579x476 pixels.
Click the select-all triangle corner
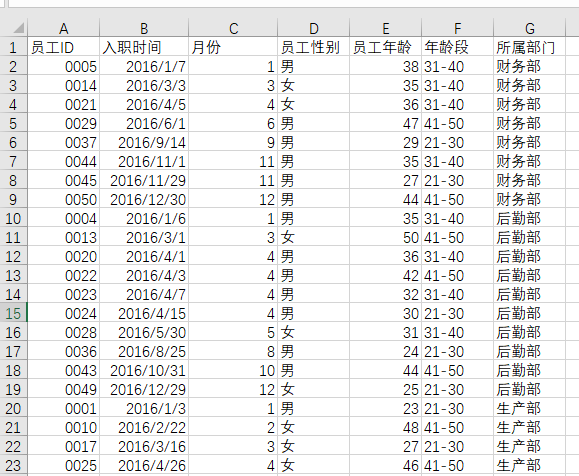[x=14, y=27]
